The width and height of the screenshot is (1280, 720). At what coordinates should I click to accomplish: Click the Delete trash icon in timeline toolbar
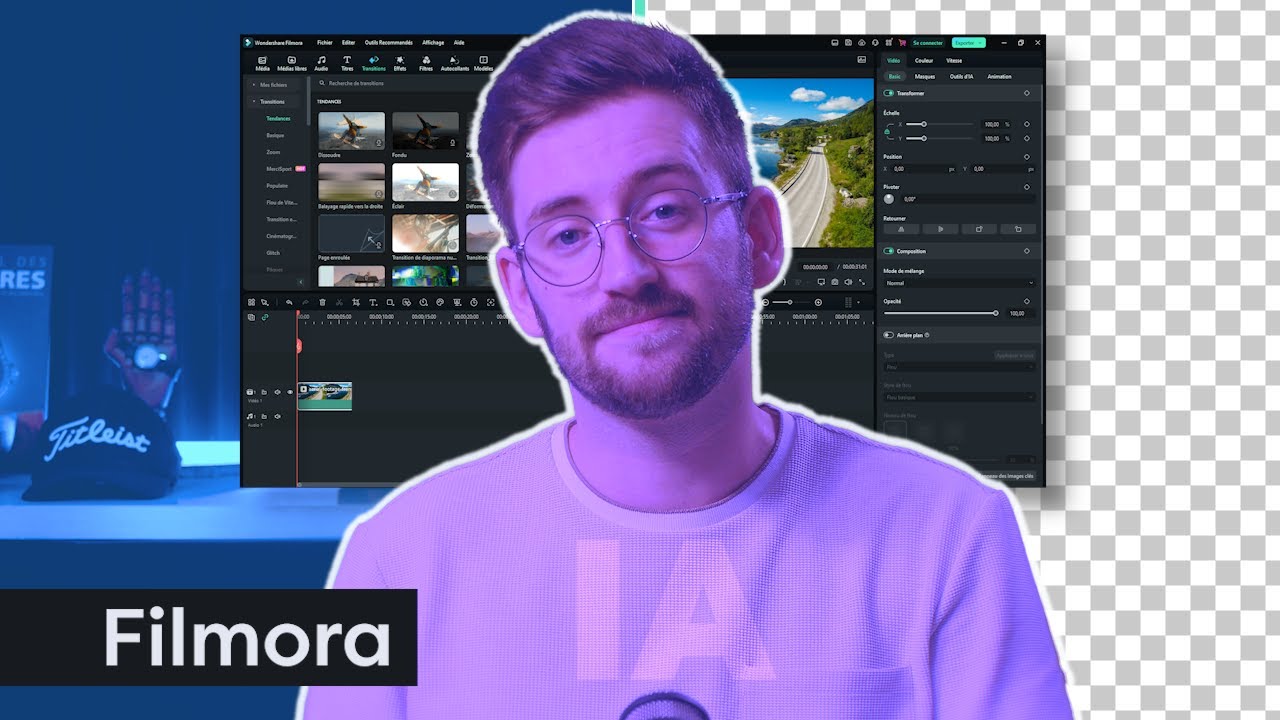point(322,302)
